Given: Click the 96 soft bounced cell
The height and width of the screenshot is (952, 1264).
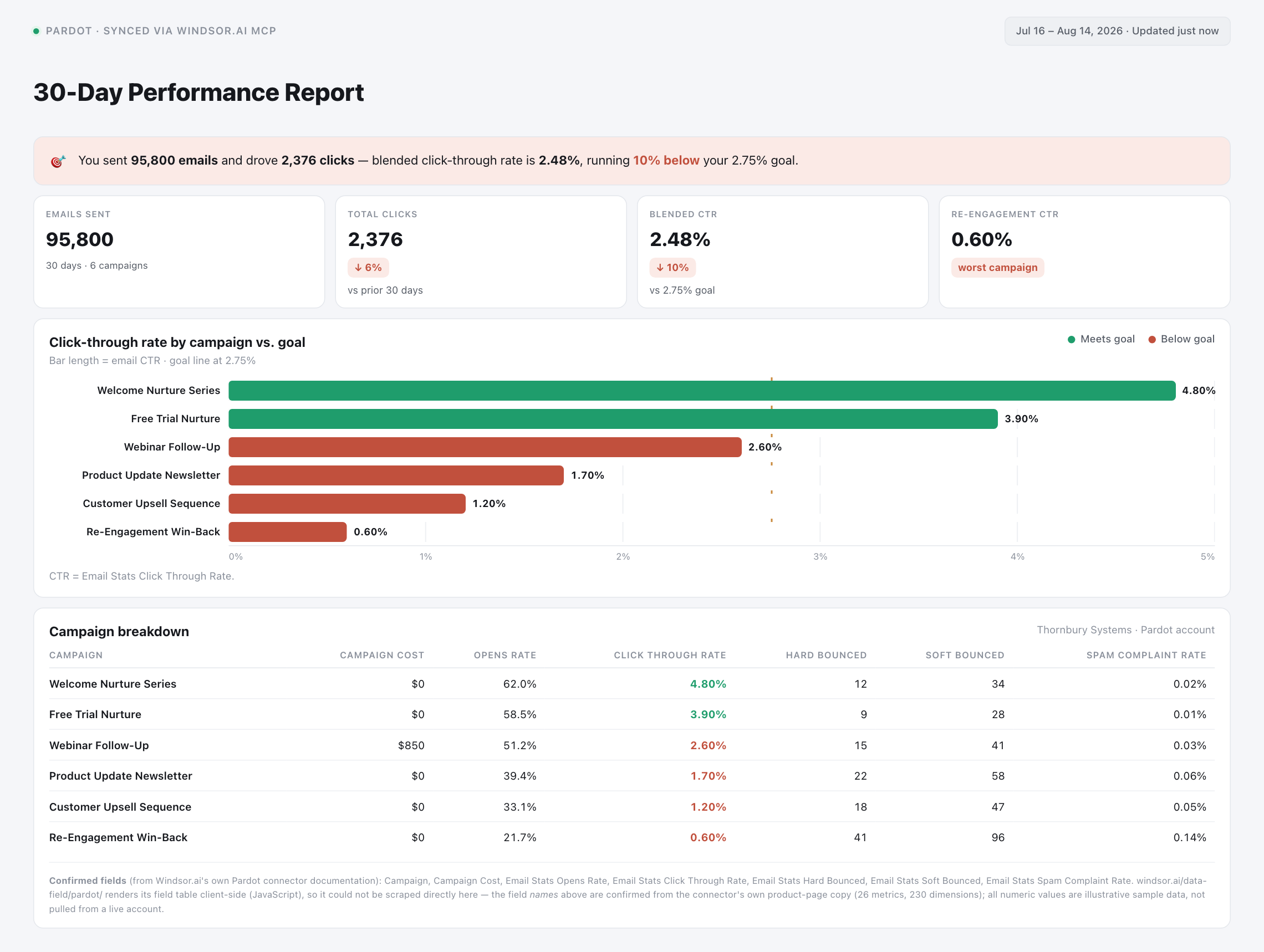Looking at the screenshot, I should tap(998, 837).
